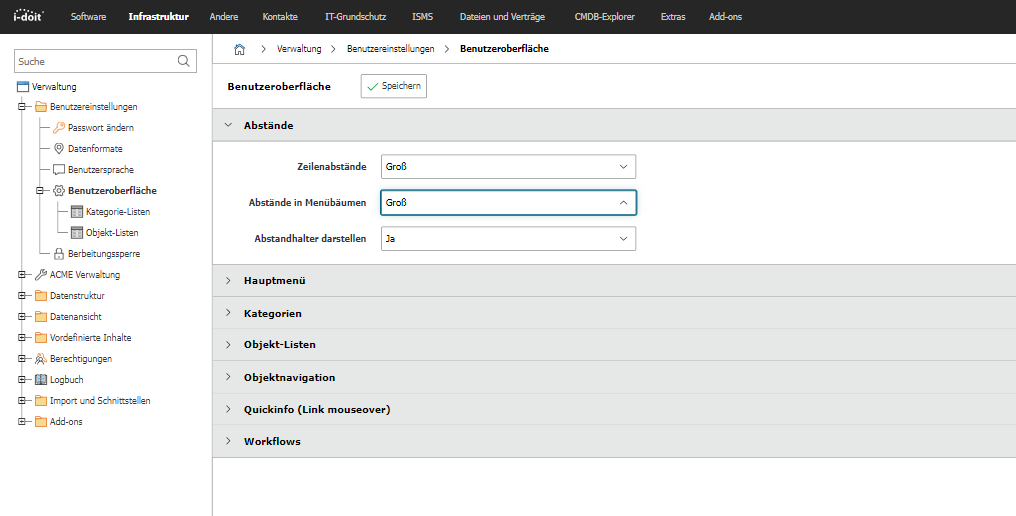1016x516 pixels.
Task: Open the CMDB-Explorer menu
Action: click(x=604, y=17)
